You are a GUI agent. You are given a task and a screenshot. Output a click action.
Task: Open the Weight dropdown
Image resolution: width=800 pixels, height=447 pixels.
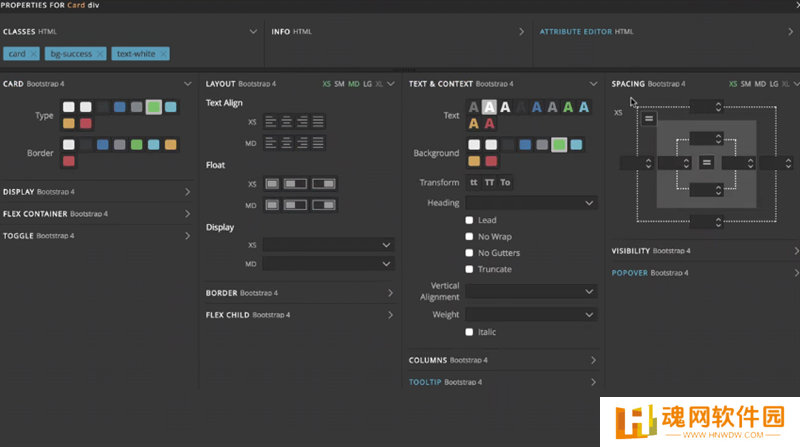coord(531,314)
